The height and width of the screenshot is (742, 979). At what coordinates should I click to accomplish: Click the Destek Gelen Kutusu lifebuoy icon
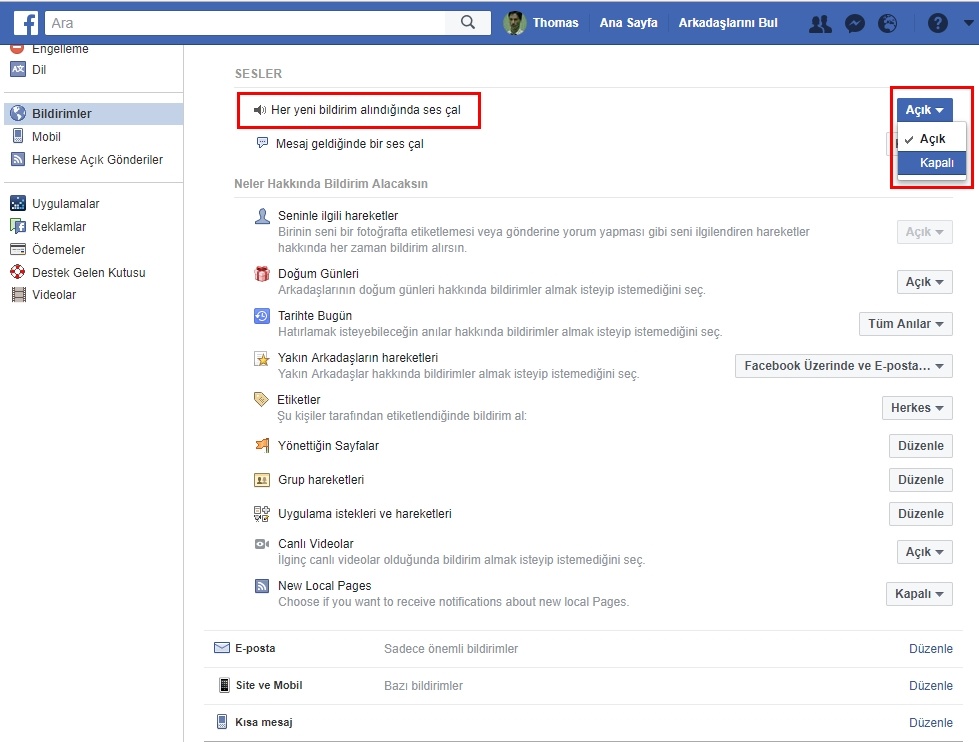point(18,272)
